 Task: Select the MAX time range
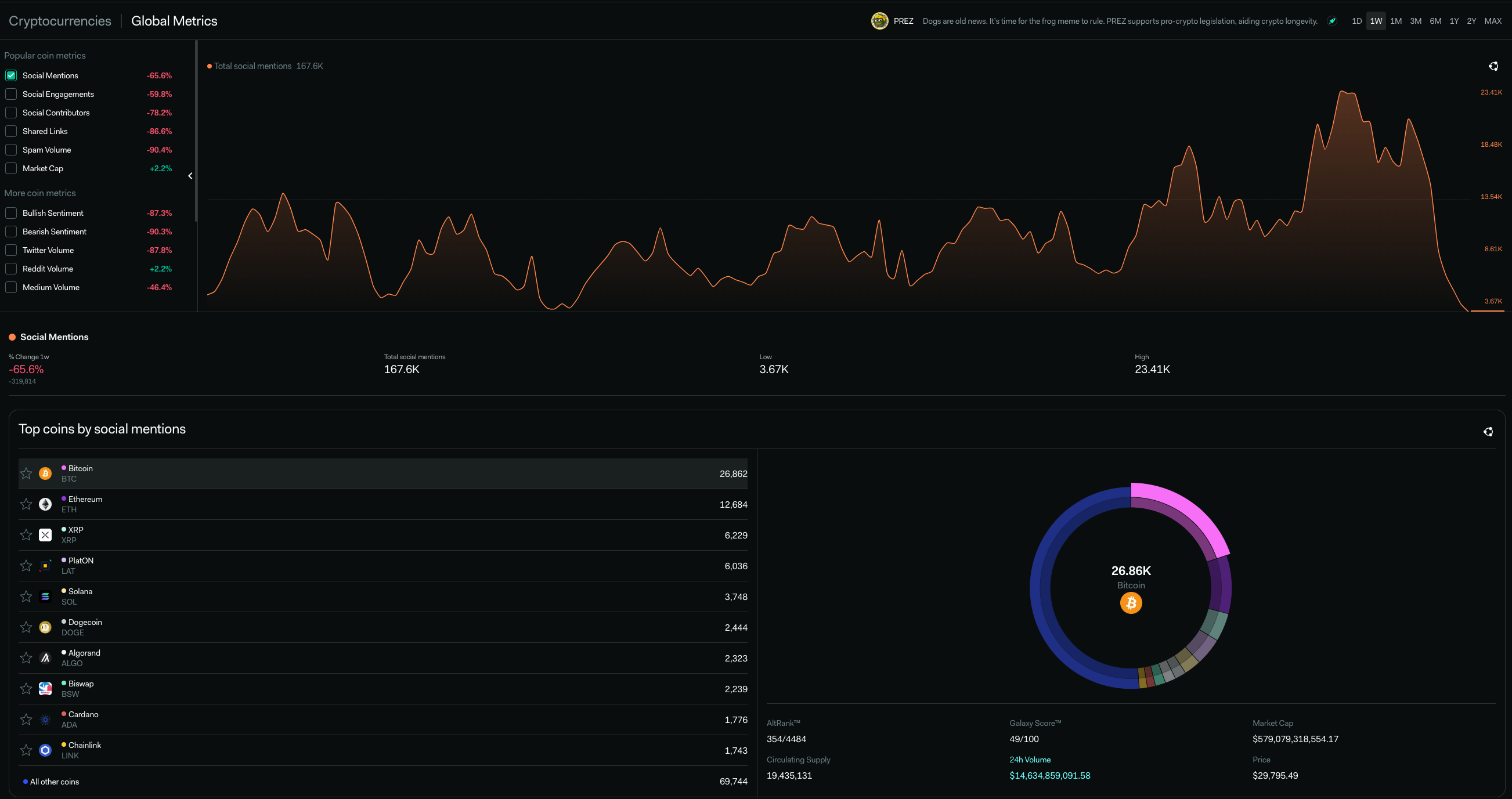pos(1493,21)
